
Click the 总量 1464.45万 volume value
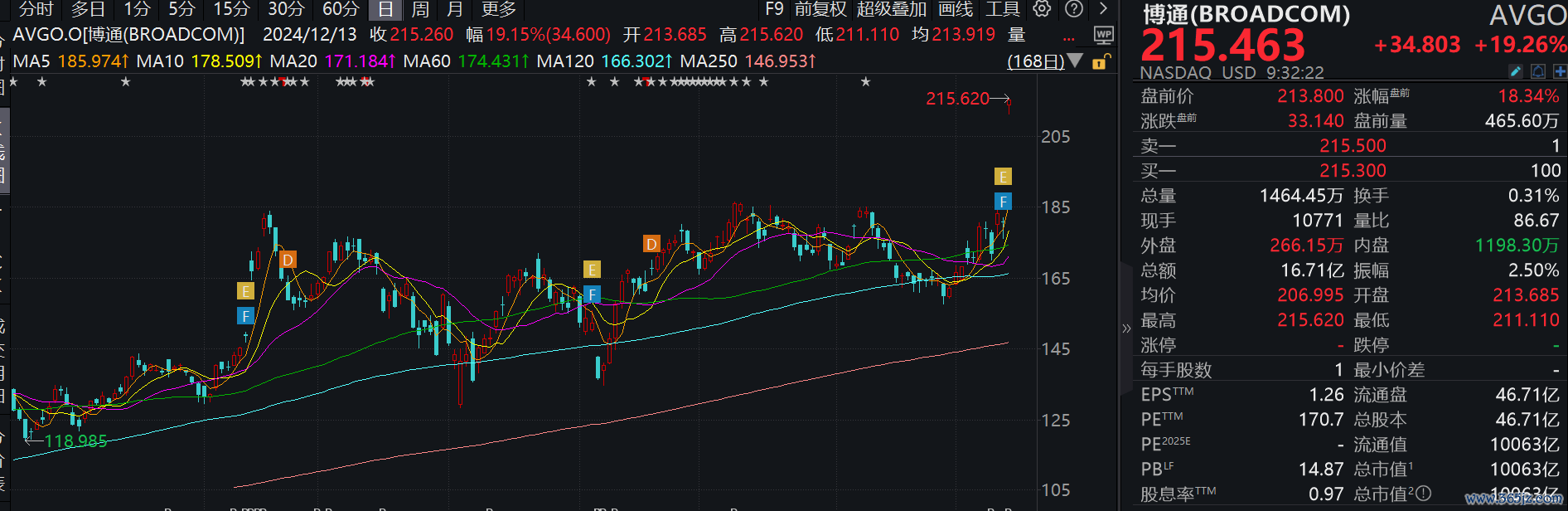pyautogui.click(x=1301, y=196)
